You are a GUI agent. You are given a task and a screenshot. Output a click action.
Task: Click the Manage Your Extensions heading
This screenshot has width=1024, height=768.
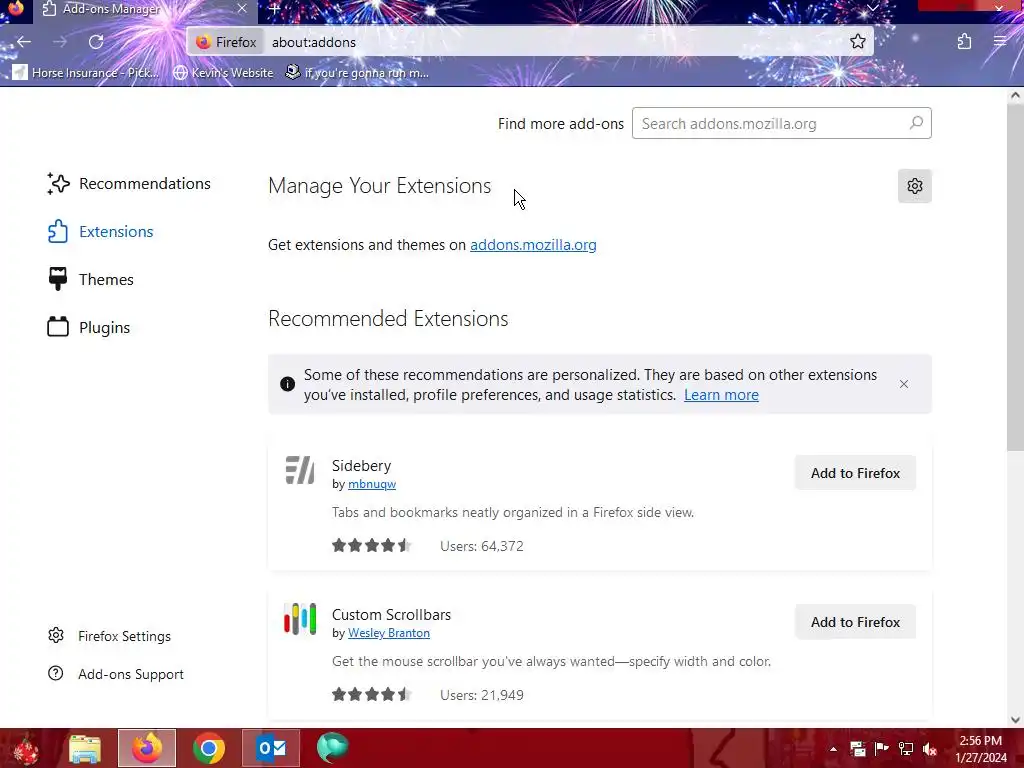(379, 186)
